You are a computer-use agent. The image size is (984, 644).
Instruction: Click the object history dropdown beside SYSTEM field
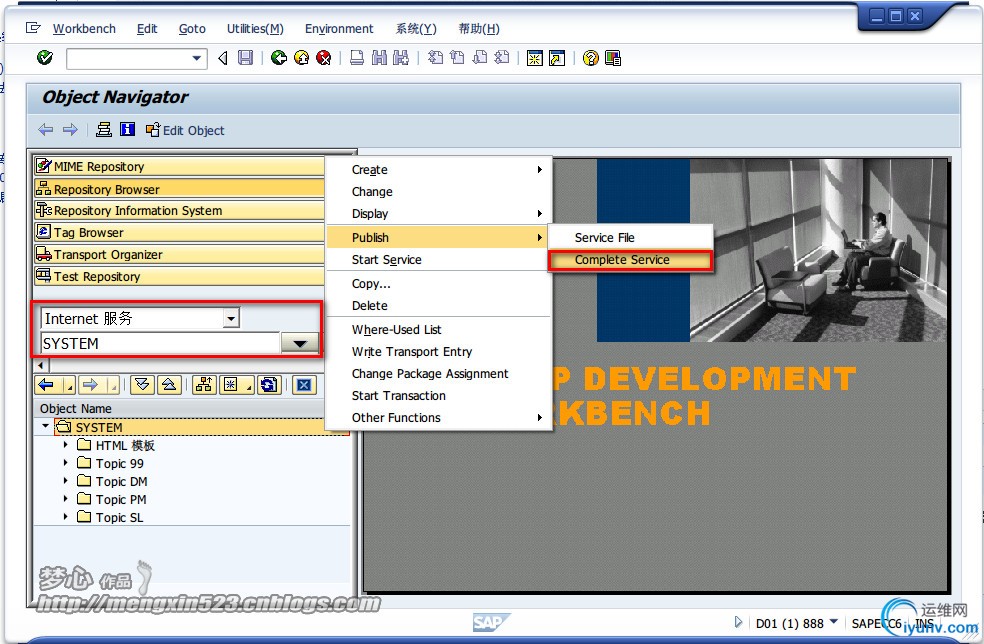[299, 343]
